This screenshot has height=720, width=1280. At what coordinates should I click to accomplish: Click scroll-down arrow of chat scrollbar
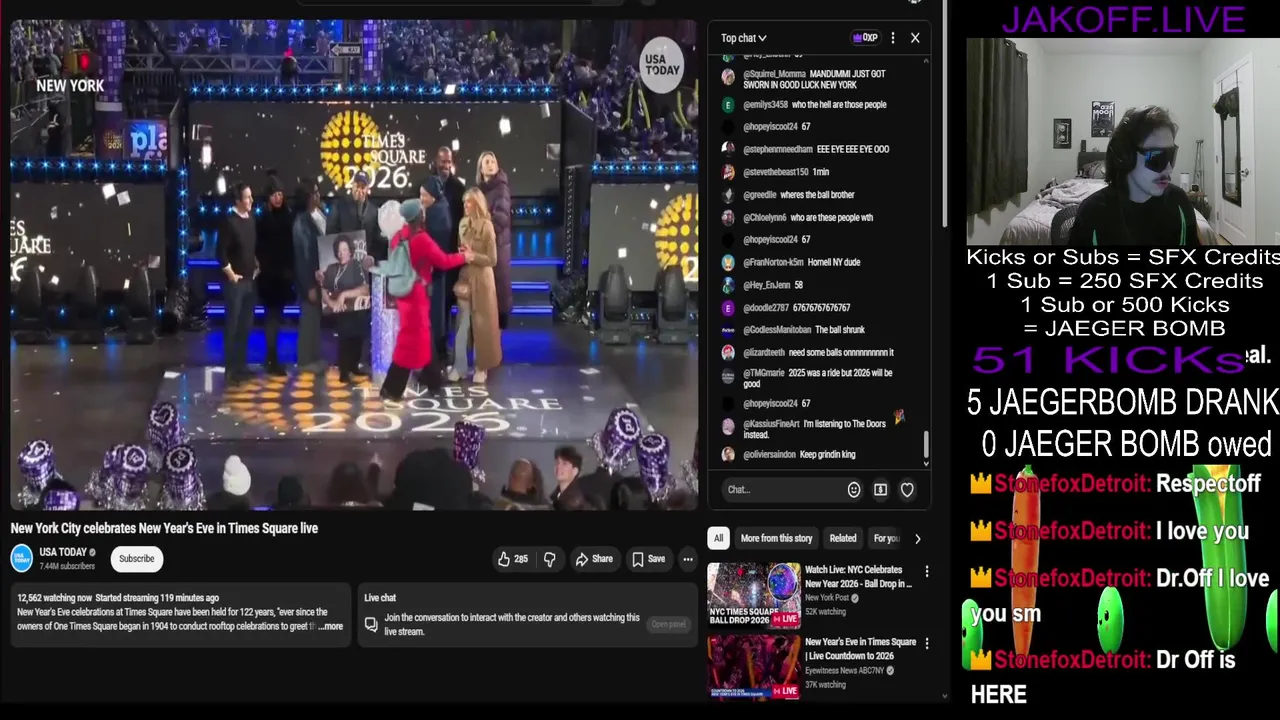925,464
